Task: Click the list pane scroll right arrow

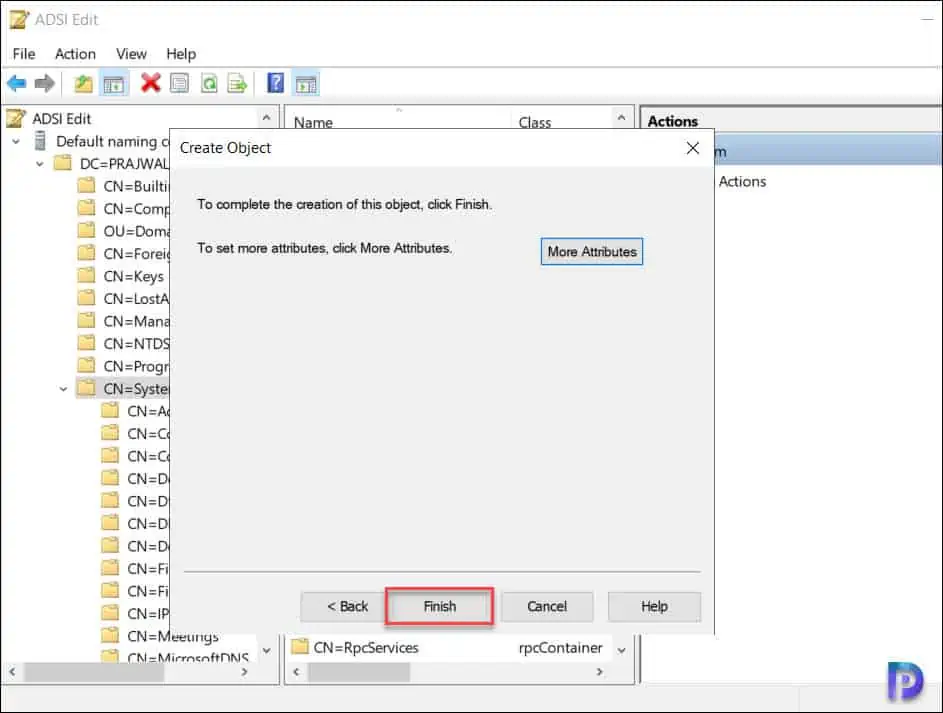Action: coord(599,672)
